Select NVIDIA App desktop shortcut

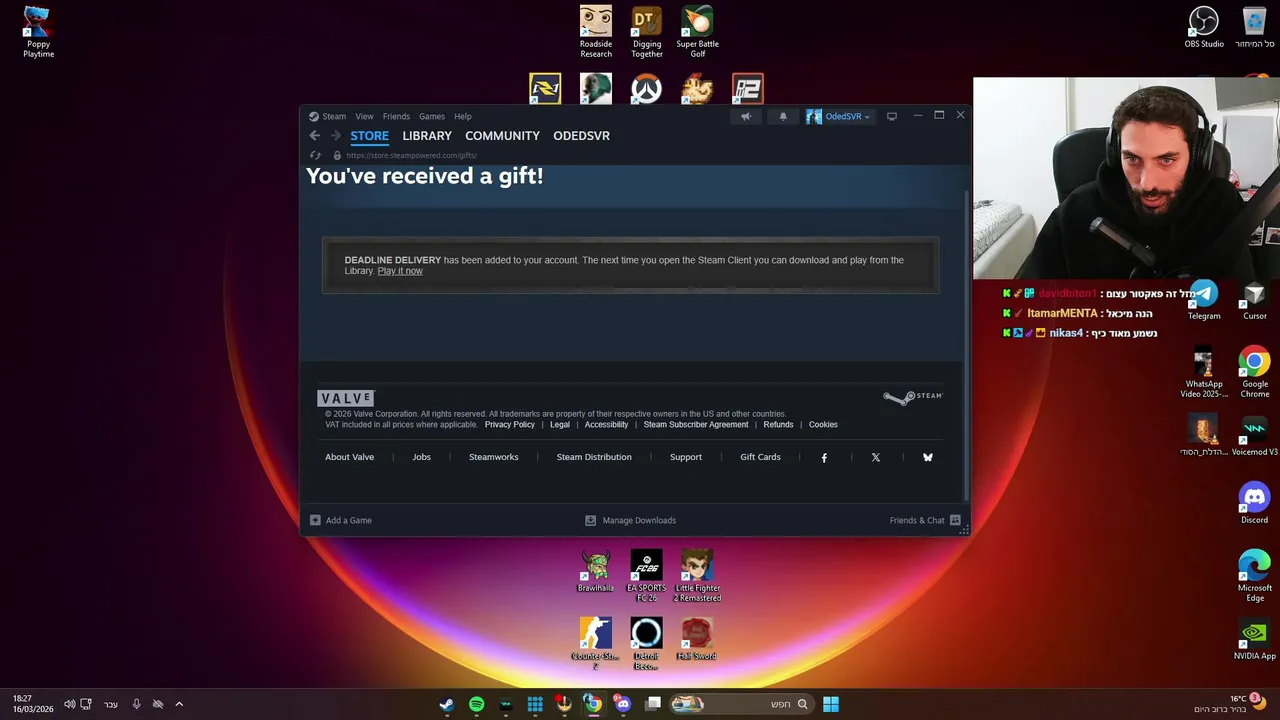pos(1254,640)
